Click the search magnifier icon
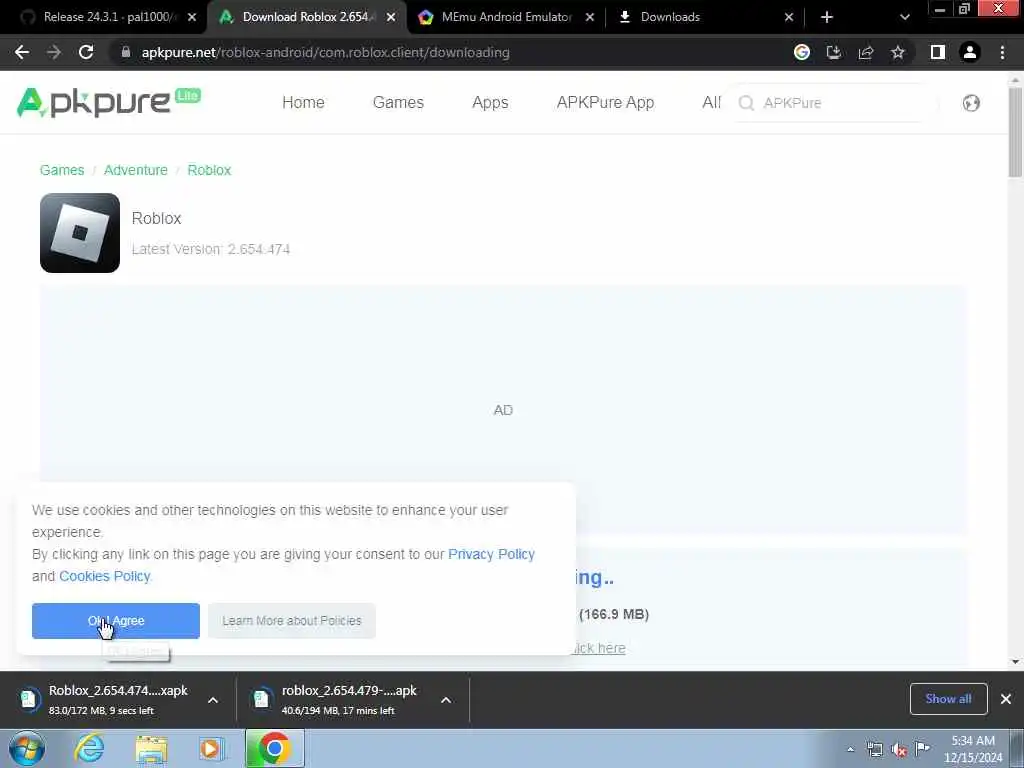 pos(746,103)
